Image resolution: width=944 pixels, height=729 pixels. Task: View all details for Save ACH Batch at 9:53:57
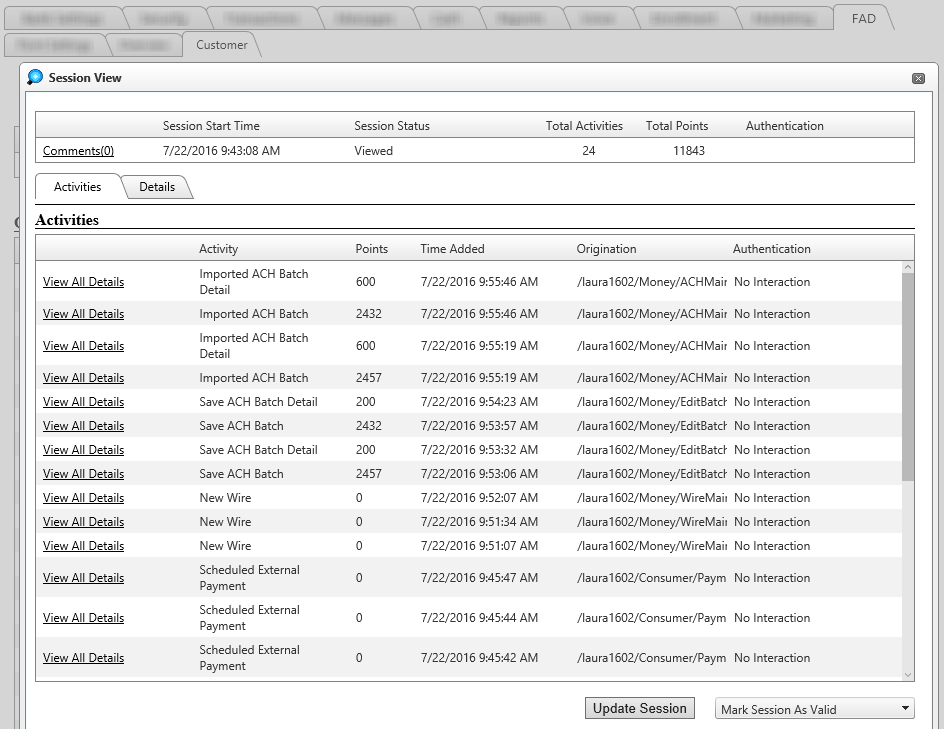tap(83, 426)
